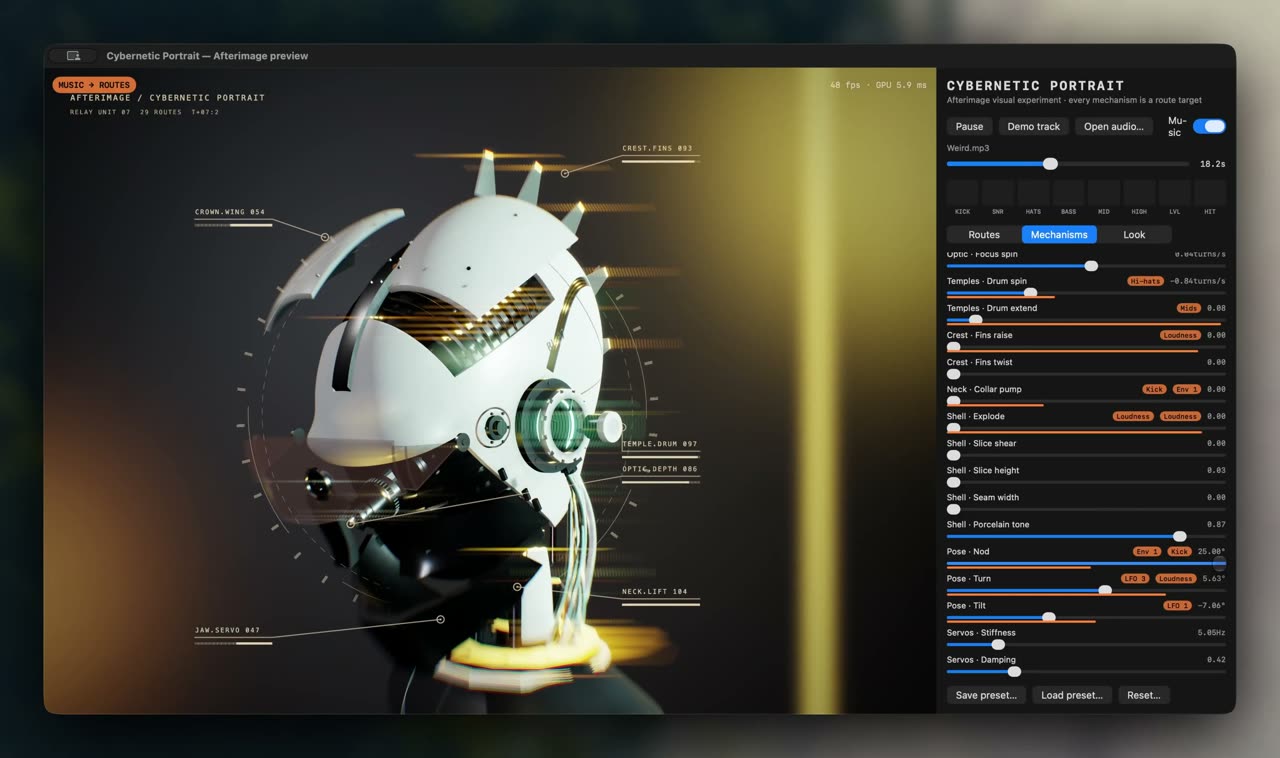Click Save preset... button
Viewport: 1280px width, 758px height.
[986, 695]
